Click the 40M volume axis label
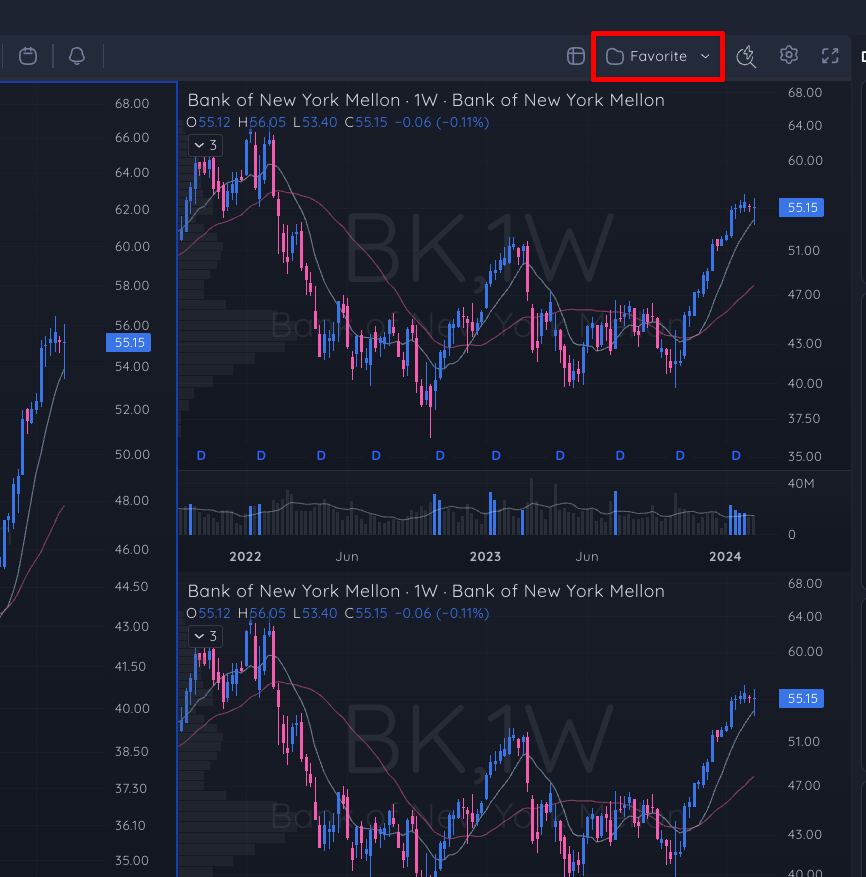 [x=801, y=484]
